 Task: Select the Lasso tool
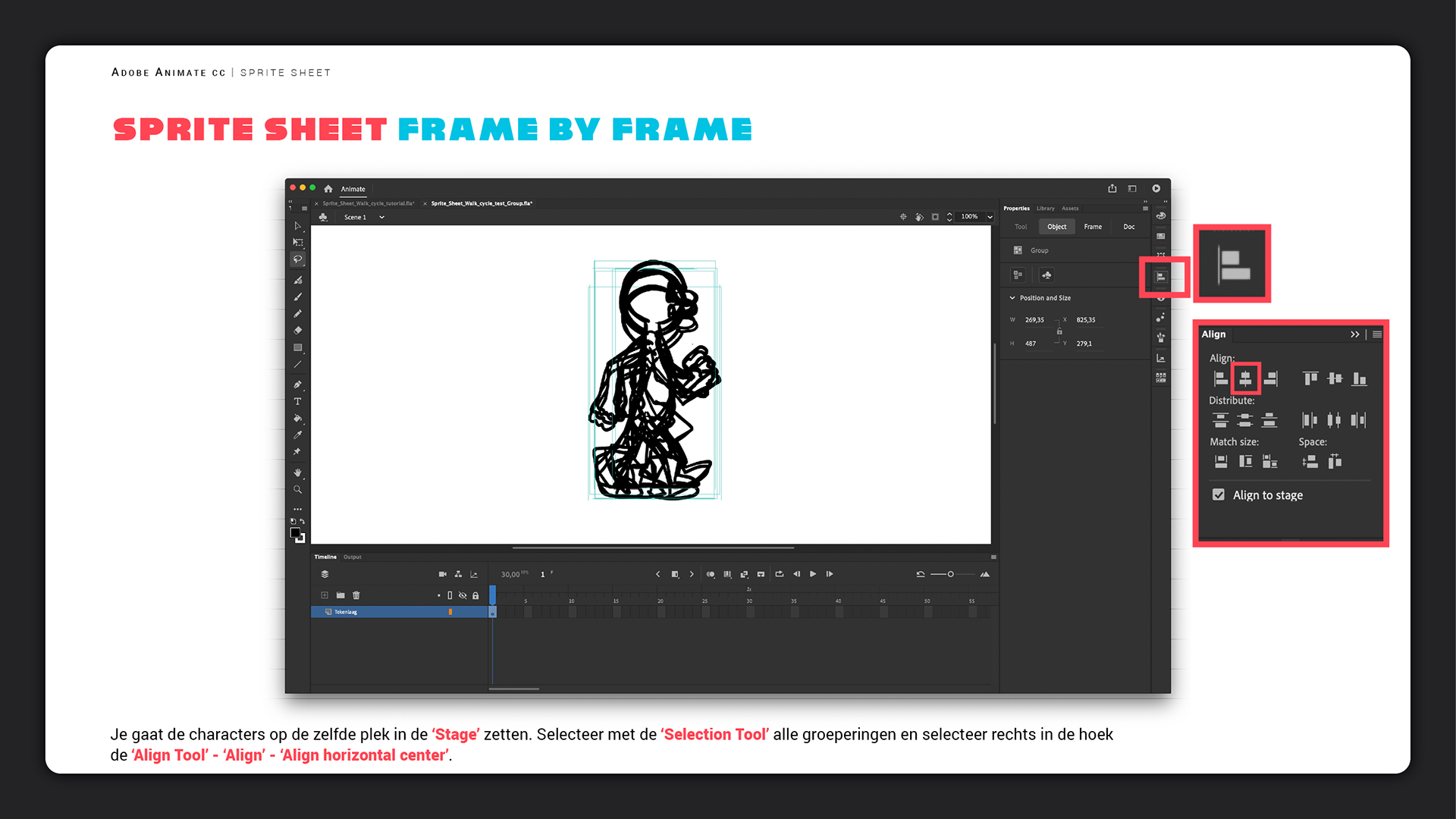[x=297, y=259]
